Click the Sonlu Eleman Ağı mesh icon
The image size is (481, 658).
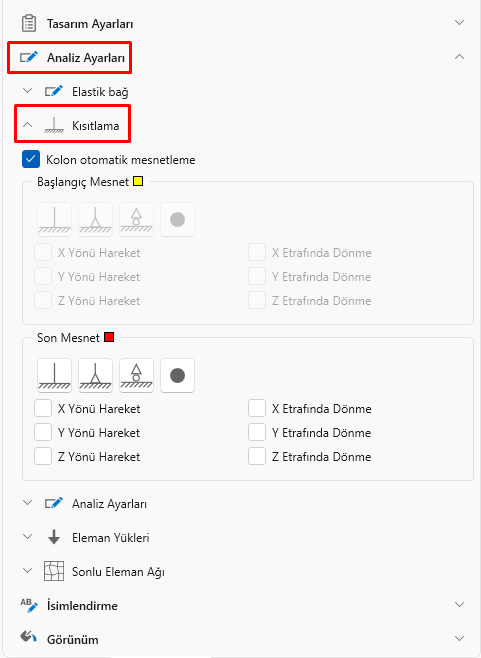[x=54, y=572]
